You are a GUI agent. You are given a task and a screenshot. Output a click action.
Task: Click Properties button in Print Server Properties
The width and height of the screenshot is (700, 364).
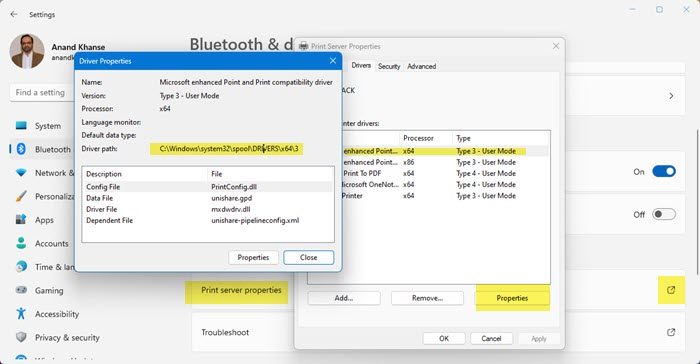512,298
